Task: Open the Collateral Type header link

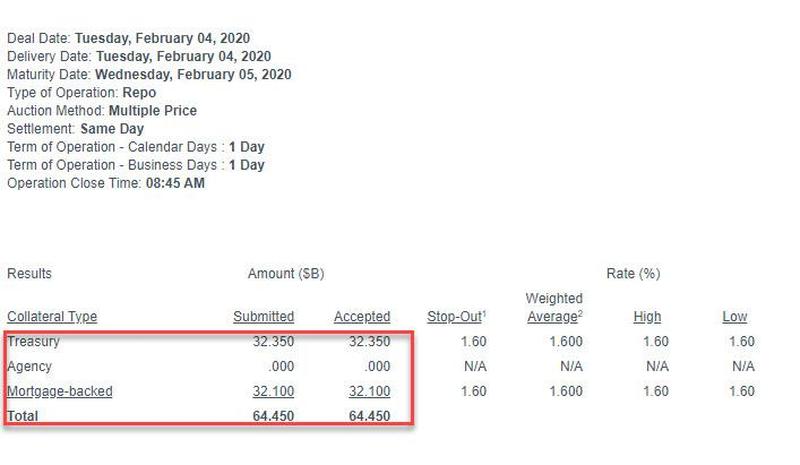Action: 52,316
